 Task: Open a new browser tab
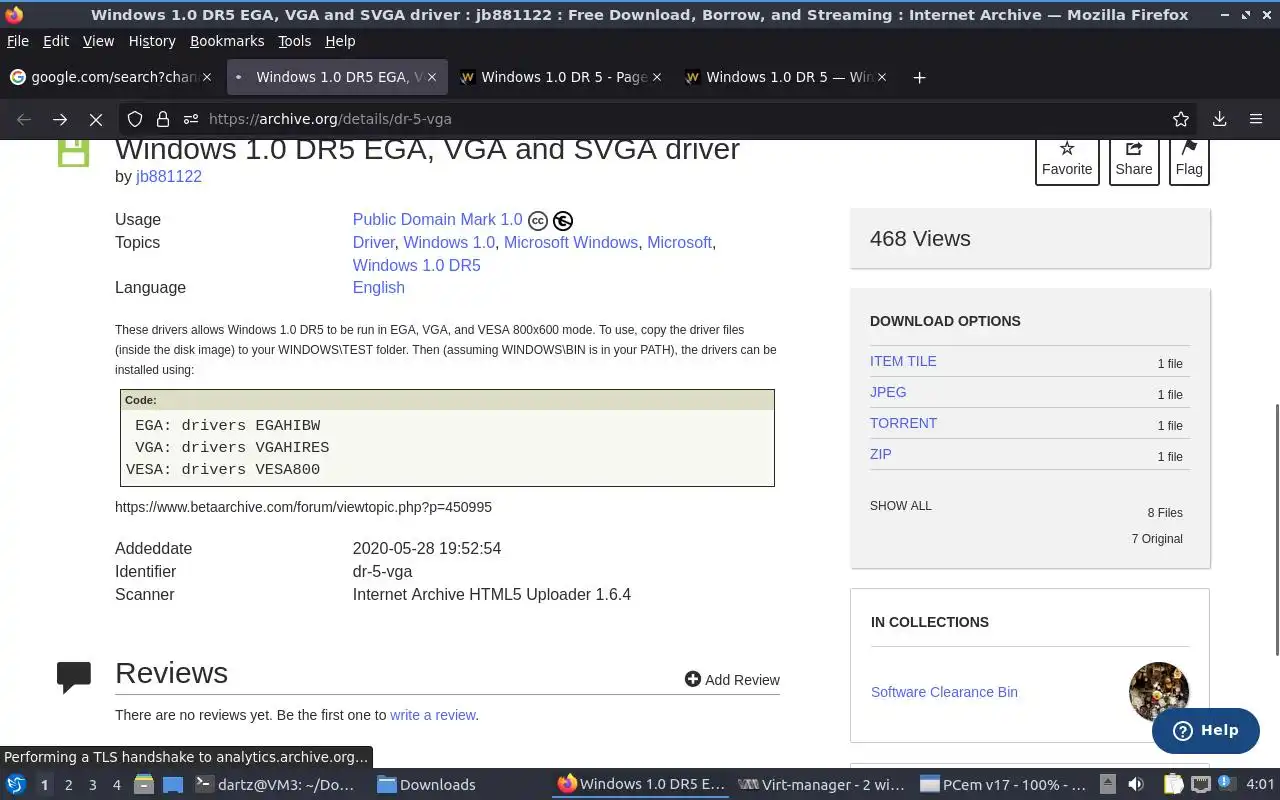(x=919, y=77)
